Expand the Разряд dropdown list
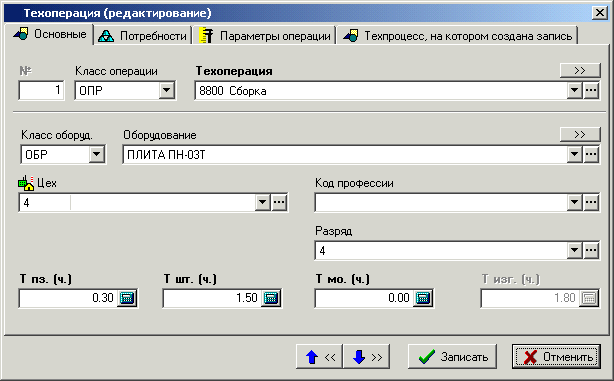 [x=574, y=250]
